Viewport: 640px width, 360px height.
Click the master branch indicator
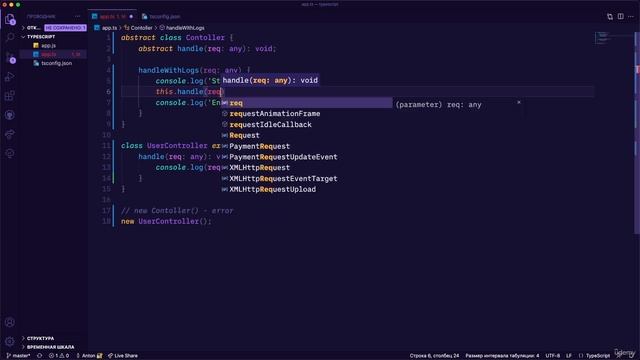coord(18,356)
